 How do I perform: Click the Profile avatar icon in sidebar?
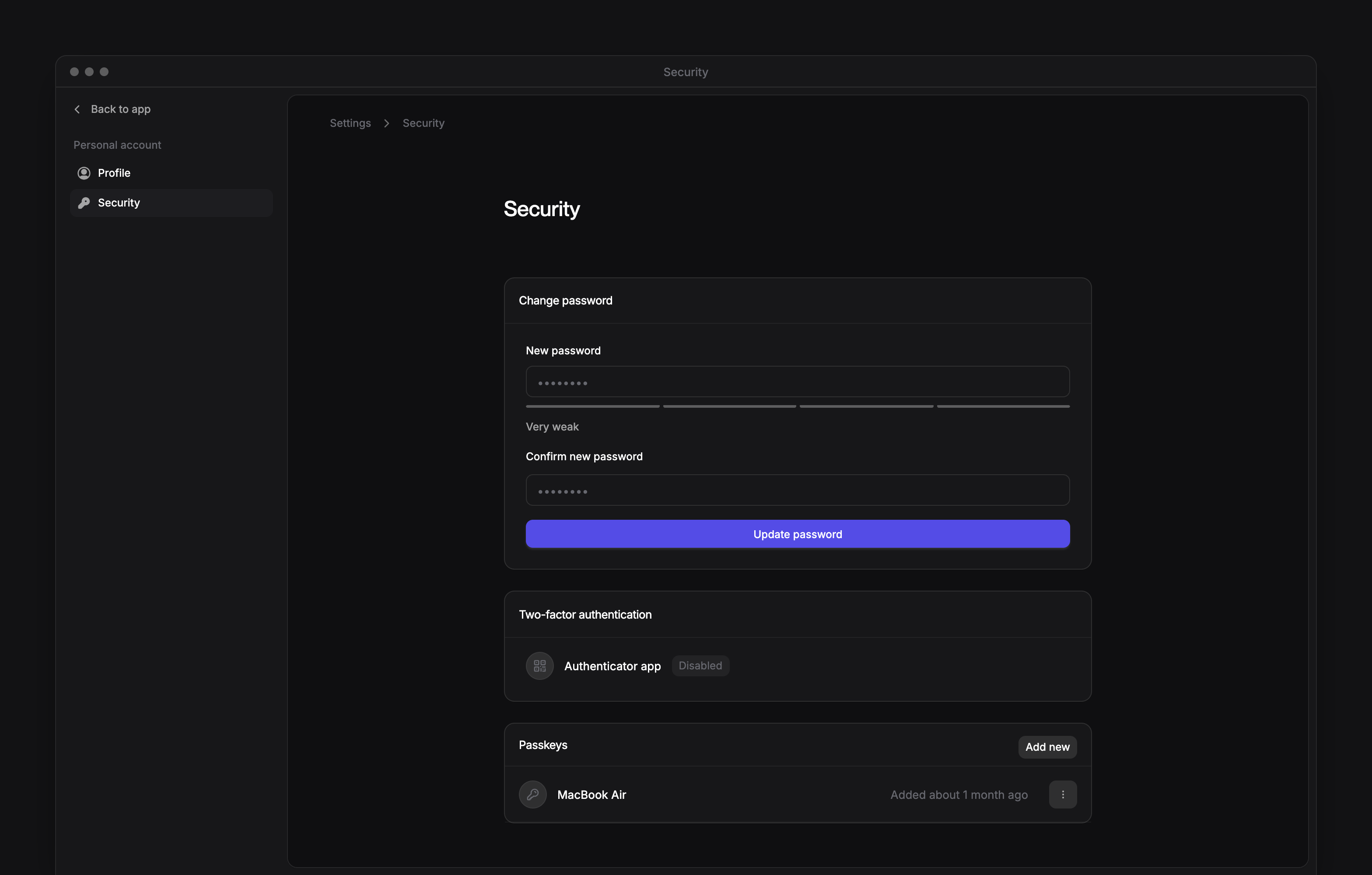(x=84, y=173)
